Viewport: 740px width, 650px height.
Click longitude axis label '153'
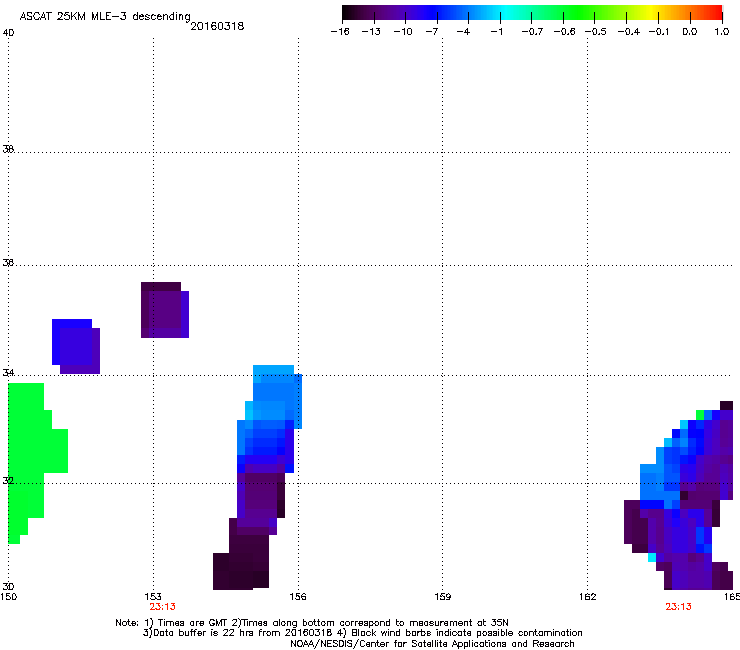pyautogui.click(x=153, y=597)
